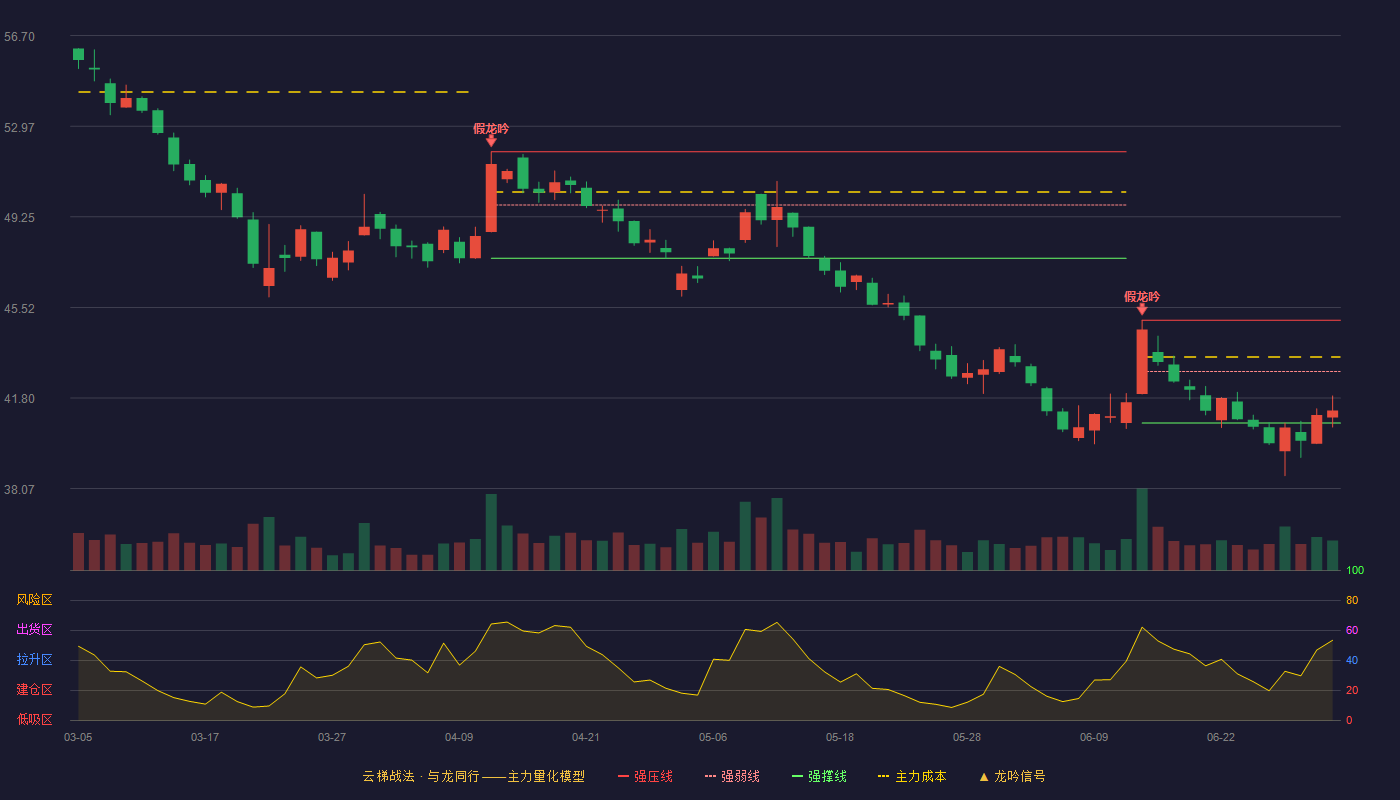Click the 56.70 price axis label
1400x800 pixels.
[x=19, y=37]
